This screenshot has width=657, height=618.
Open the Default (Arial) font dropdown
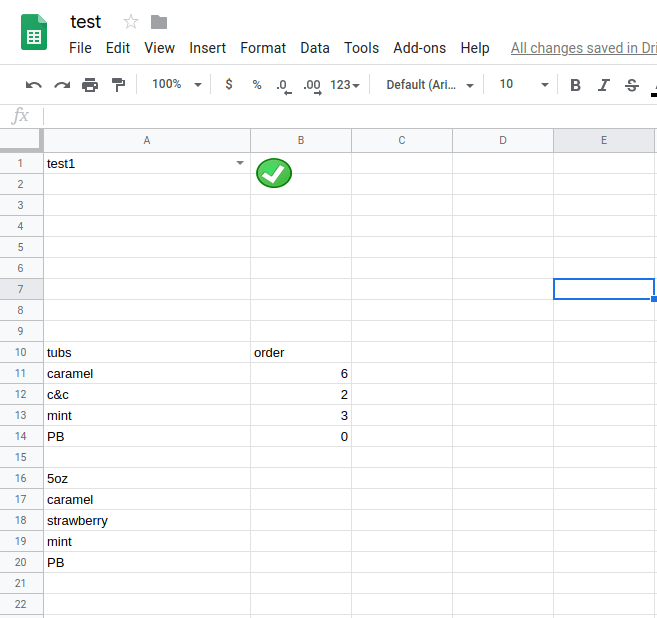[x=430, y=85]
